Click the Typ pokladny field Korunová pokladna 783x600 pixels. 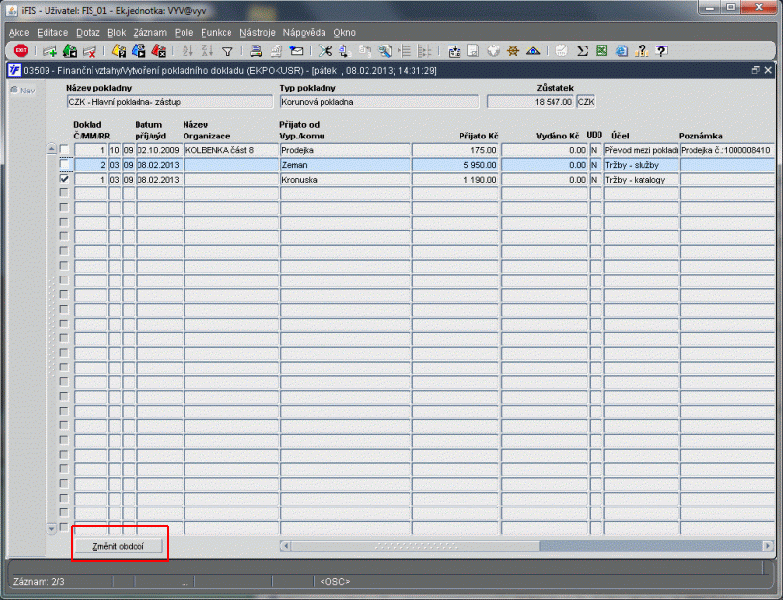tap(379, 102)
